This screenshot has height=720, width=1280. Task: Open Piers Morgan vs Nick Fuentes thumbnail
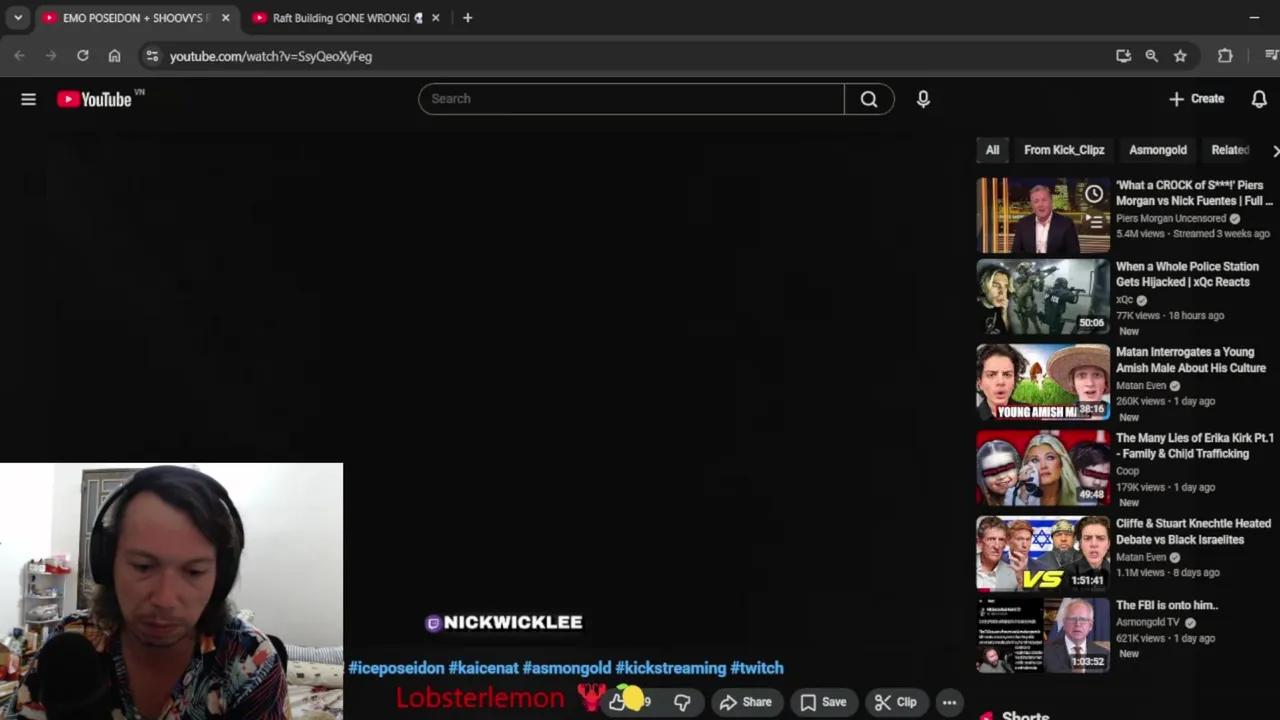click(1043, 215)
